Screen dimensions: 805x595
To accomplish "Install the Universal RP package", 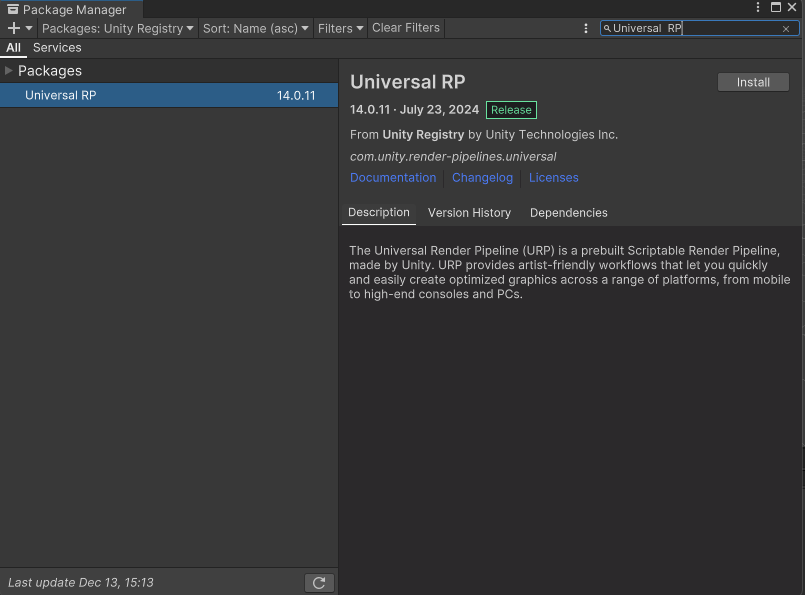I will (x=753, y=82).
